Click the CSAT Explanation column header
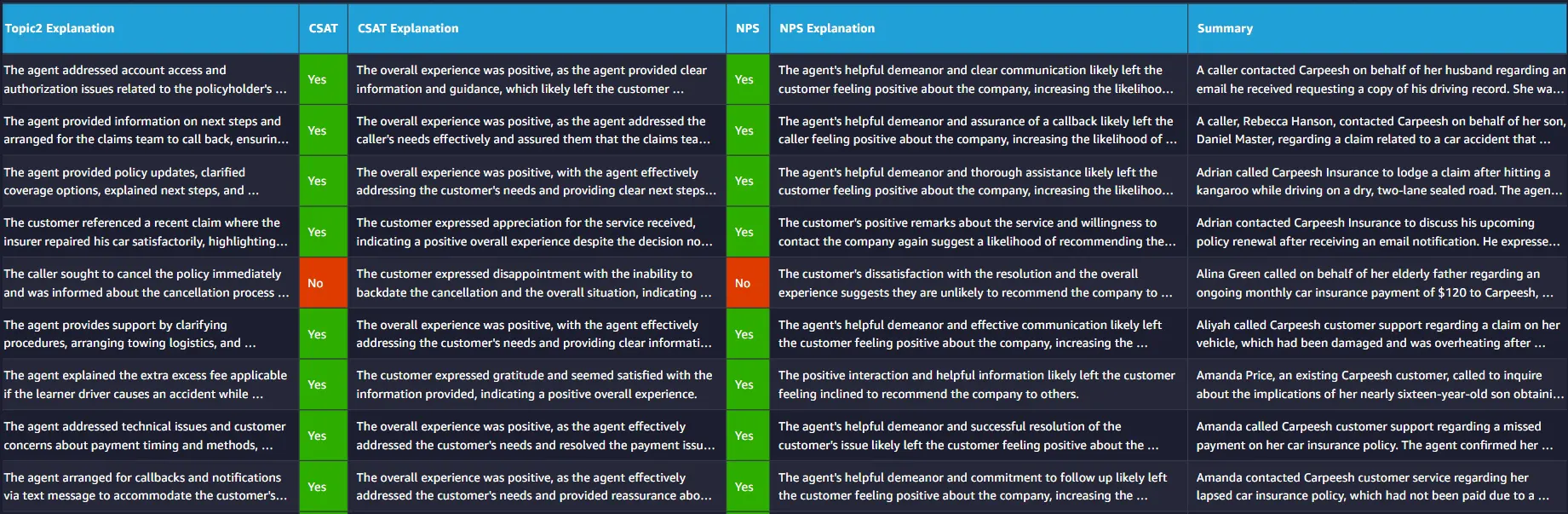Screen dimensions: 1568x514 click(537, 28)
